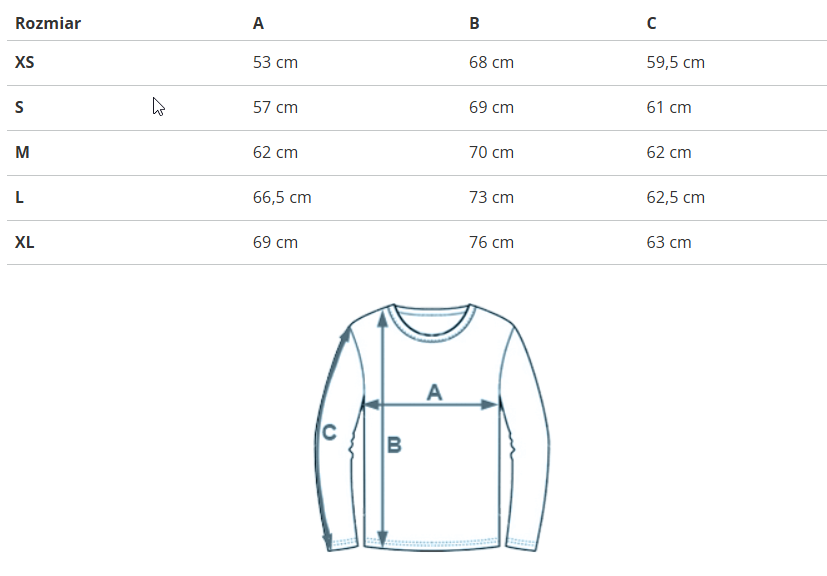Viewport: 827px width, 576px height.
Task: Select the 76 cm cell in XL row
Action: point(491,242)
